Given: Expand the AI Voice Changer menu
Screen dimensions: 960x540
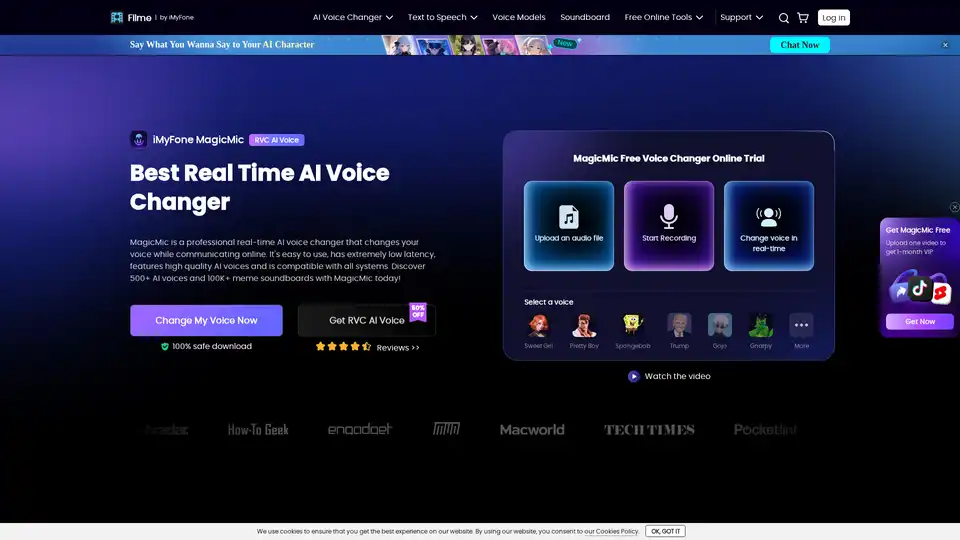Looking at the screenshot, I should click(x=352, y=18).
